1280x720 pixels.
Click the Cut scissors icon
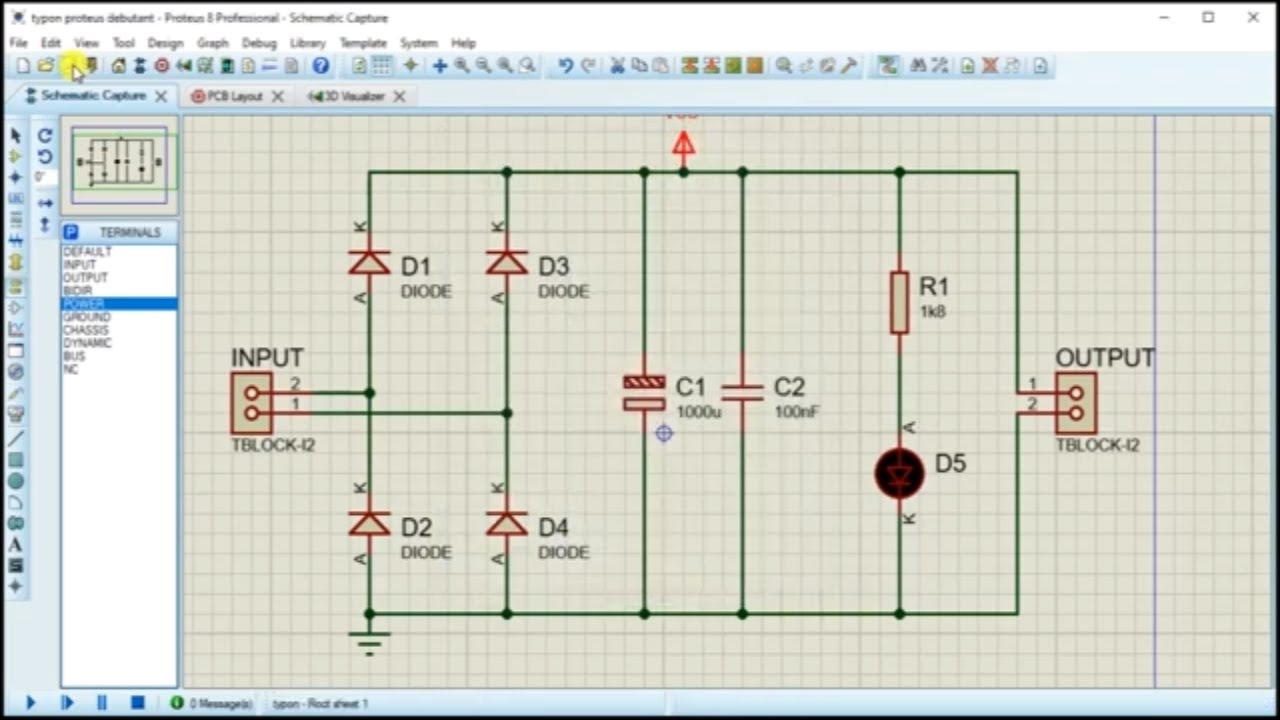coord(617,66)
